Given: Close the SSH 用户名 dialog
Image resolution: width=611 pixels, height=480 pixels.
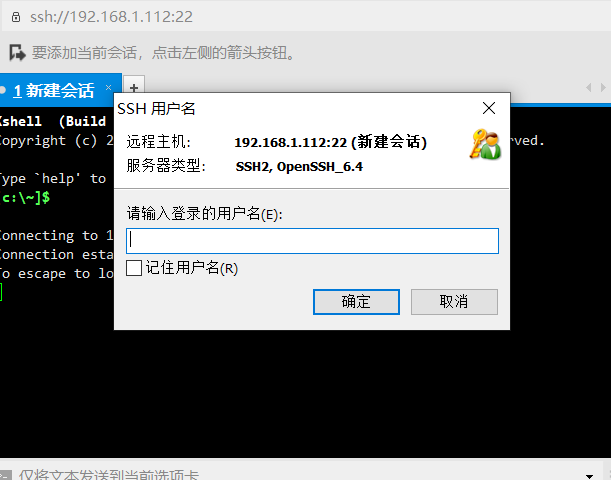Looking at the screenshot, I should pos(489,108).
